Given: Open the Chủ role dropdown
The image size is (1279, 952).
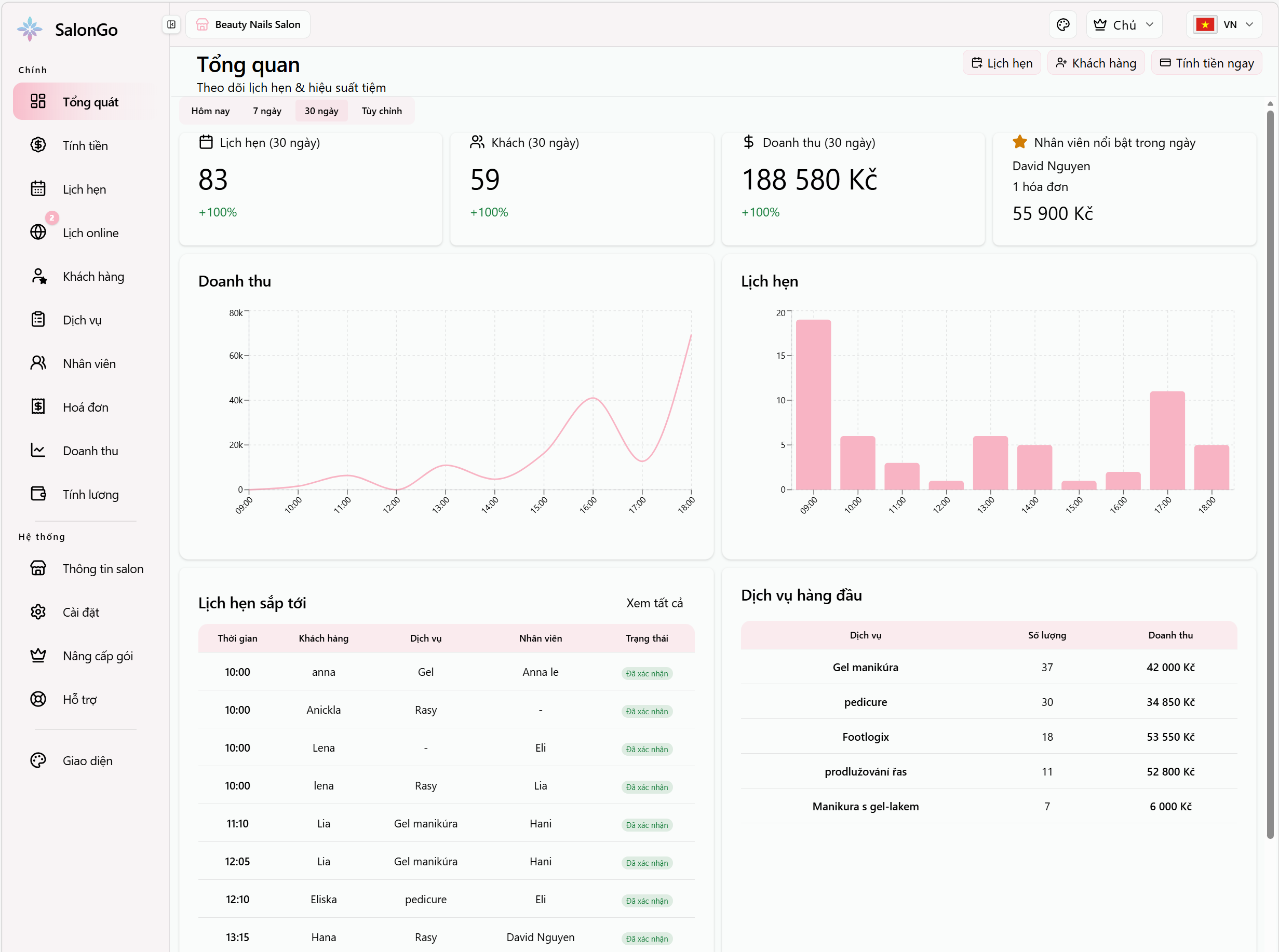Looking at the screenshot, I should pos(1123,24).
